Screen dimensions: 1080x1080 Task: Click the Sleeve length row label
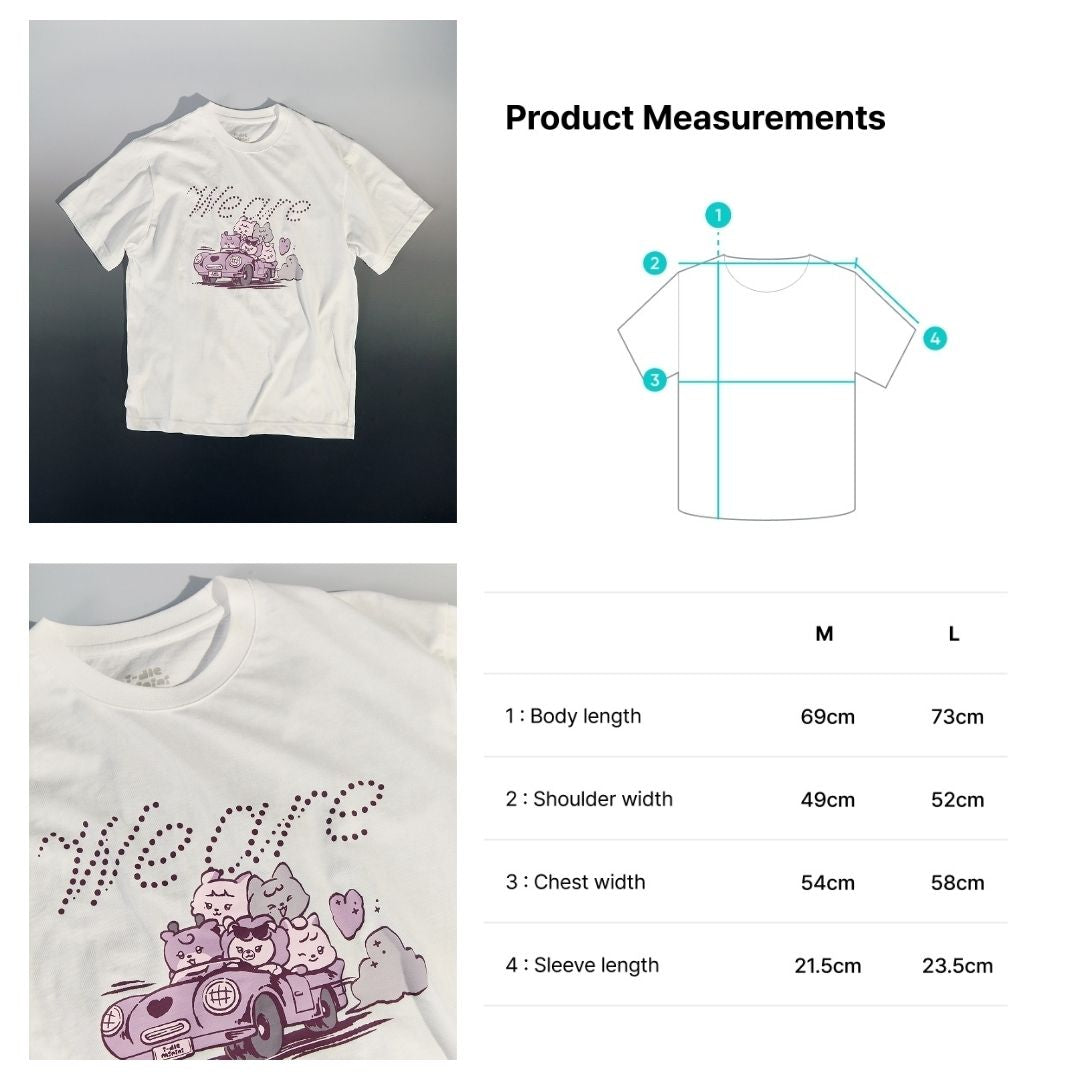click(x=582, y=965)
